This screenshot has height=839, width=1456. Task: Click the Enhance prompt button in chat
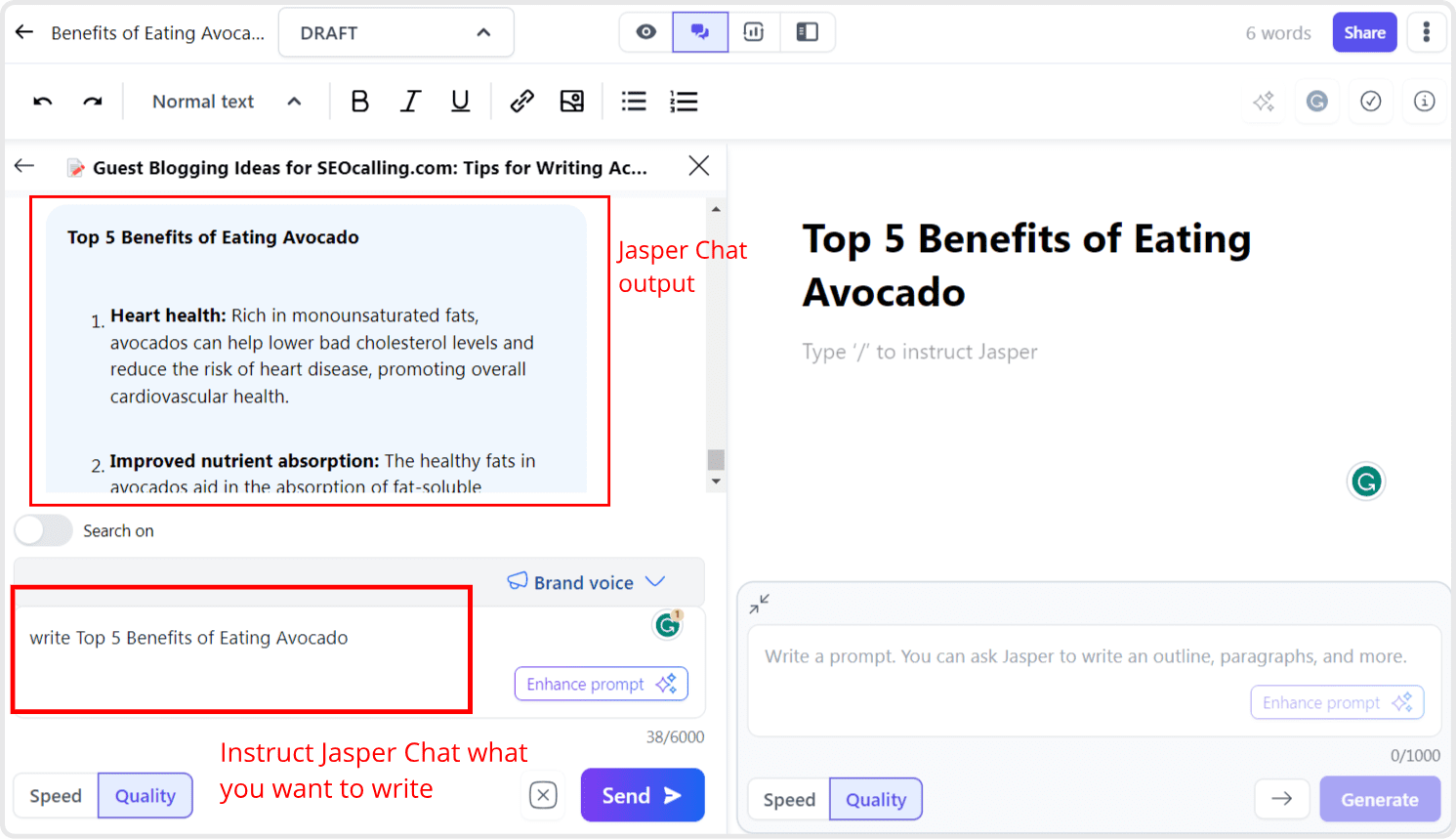[601, 684]
